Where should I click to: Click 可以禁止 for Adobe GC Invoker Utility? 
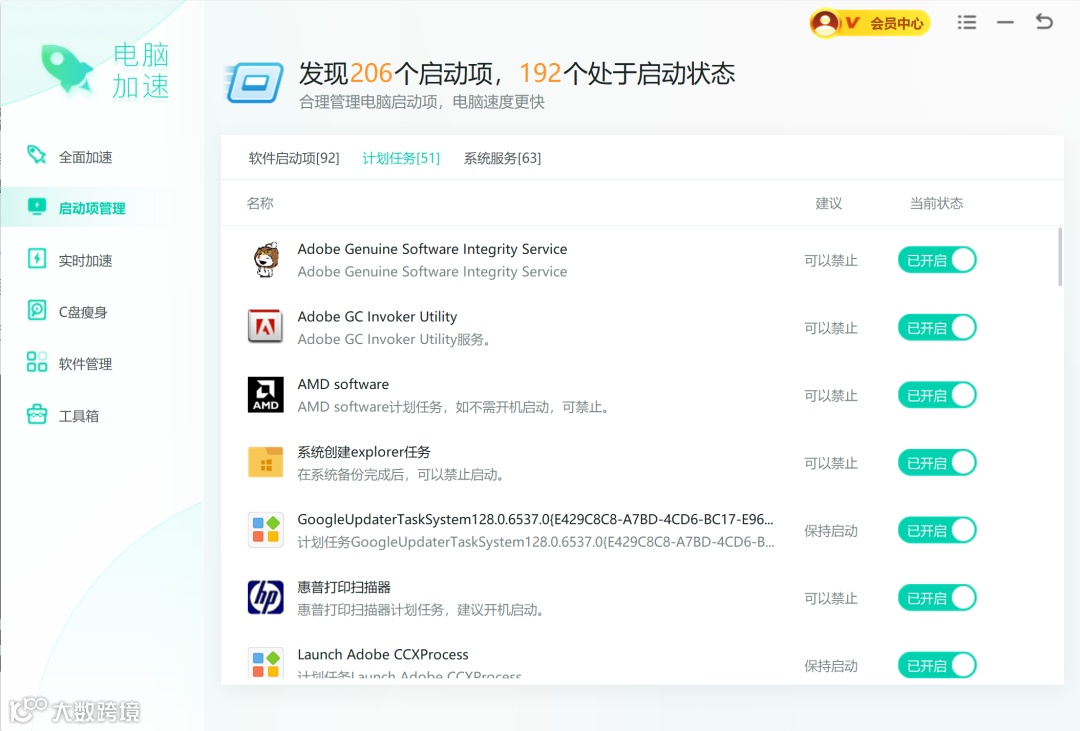(831, 328)
